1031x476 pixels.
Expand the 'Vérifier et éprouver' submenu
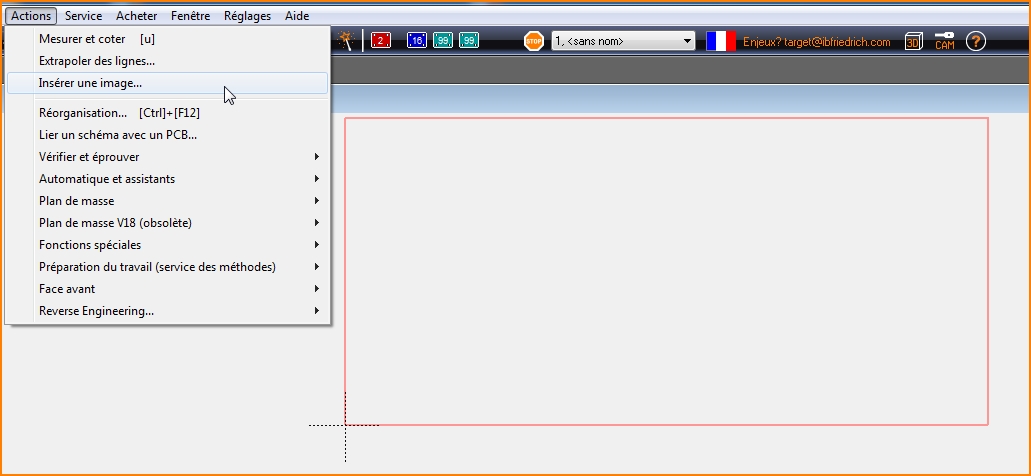click(x=89, y=157)
